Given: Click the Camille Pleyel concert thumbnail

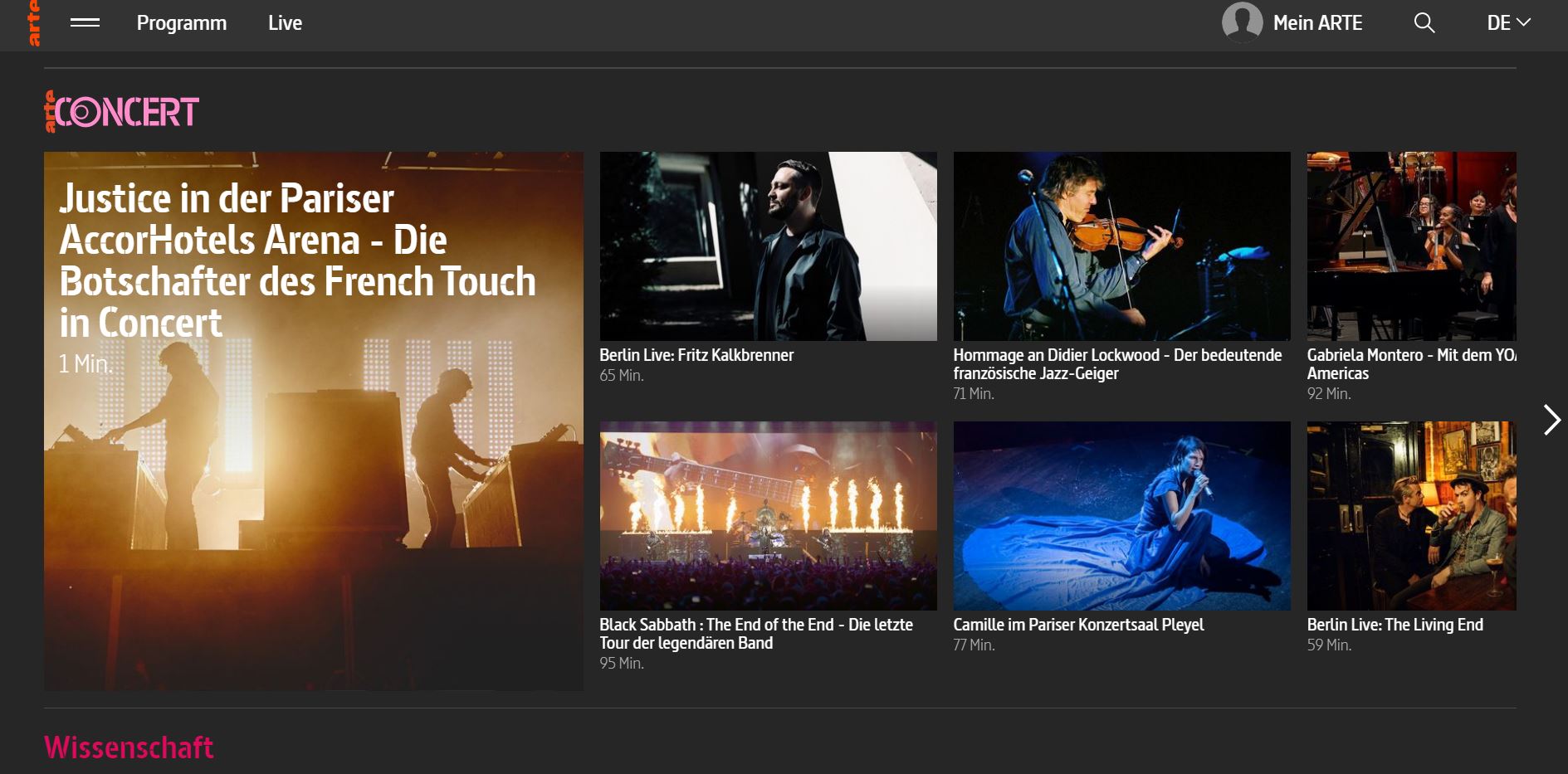Looking at the screenshot, I should tap(1121, 515).
